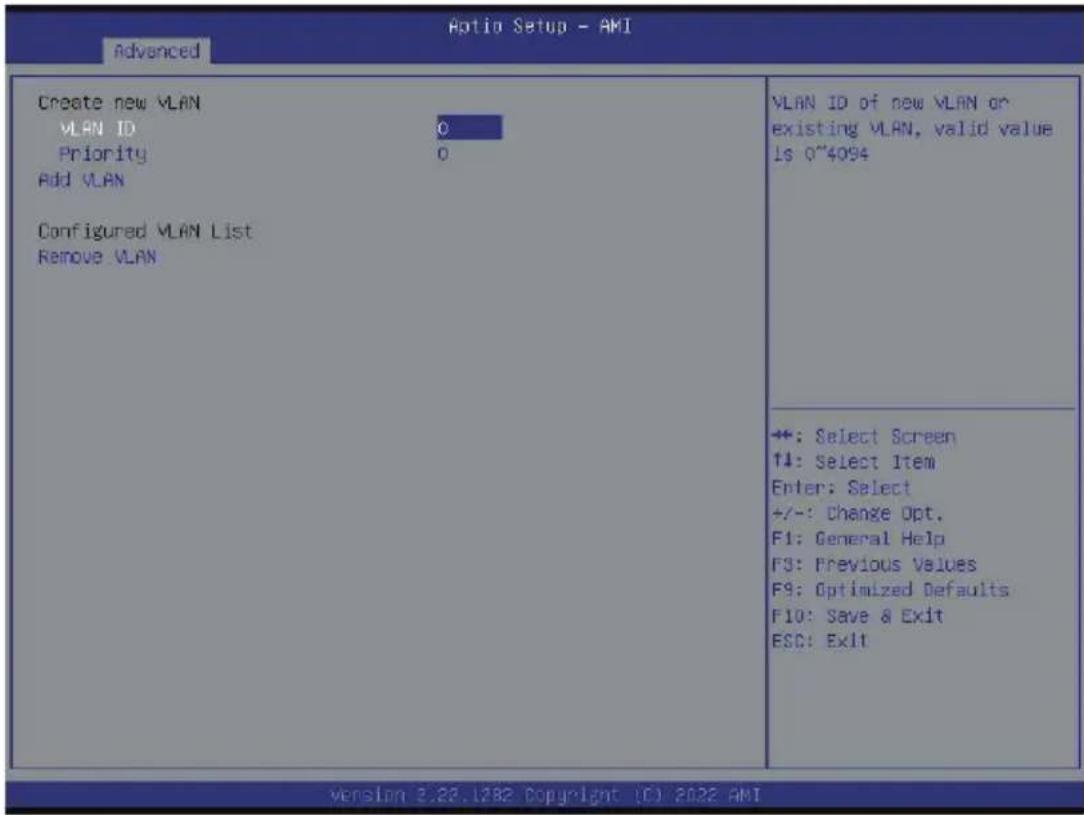Click the Configured VLAN List heading

click(145, 231)
